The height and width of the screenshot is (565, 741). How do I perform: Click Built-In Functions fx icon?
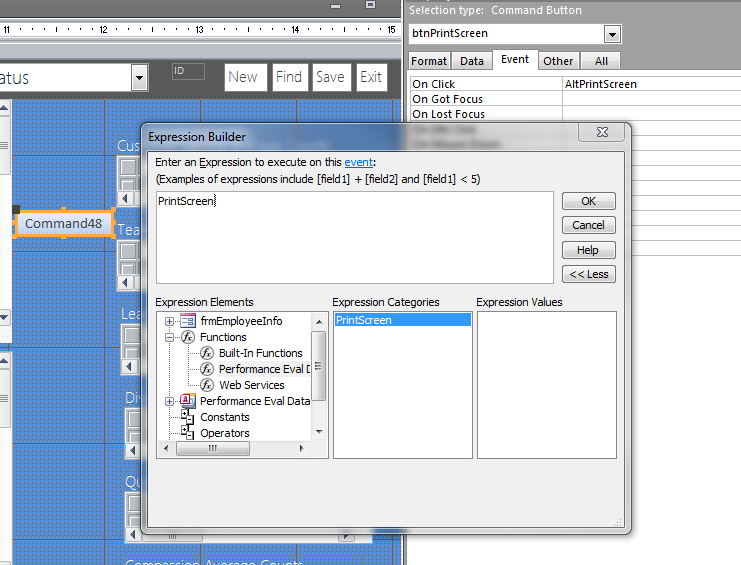point(207,353)
